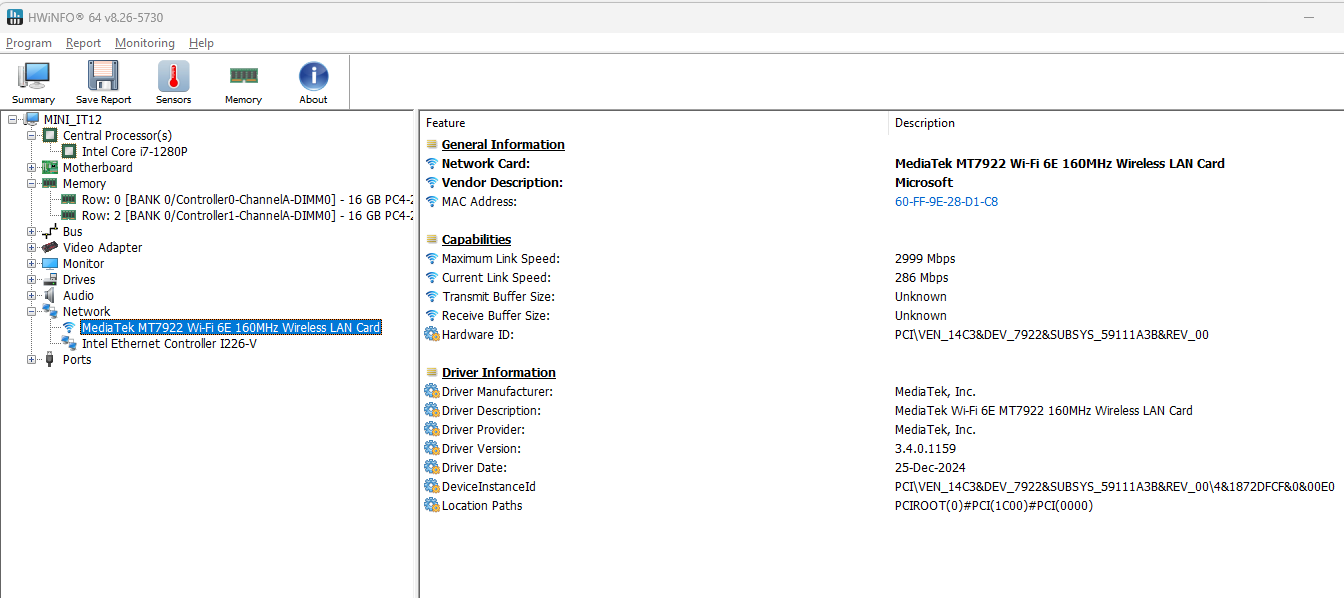
Task: Select the Driver Manufacturer label
Action: click(497, 392)
